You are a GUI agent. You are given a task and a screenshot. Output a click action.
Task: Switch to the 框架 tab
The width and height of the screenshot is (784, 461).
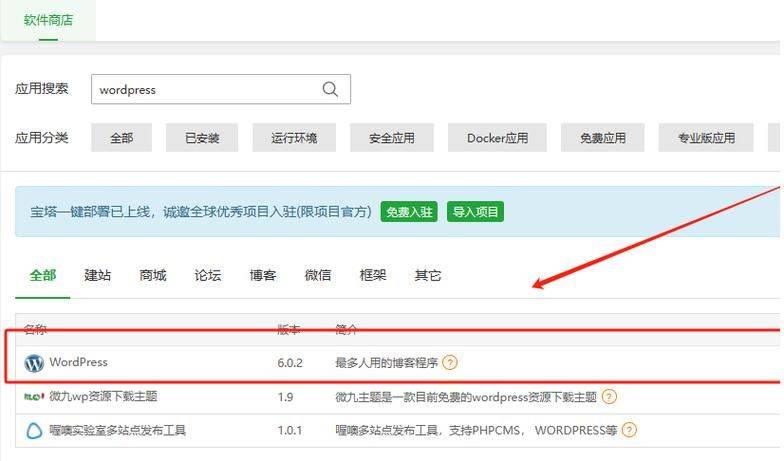[x=372, y=276]
